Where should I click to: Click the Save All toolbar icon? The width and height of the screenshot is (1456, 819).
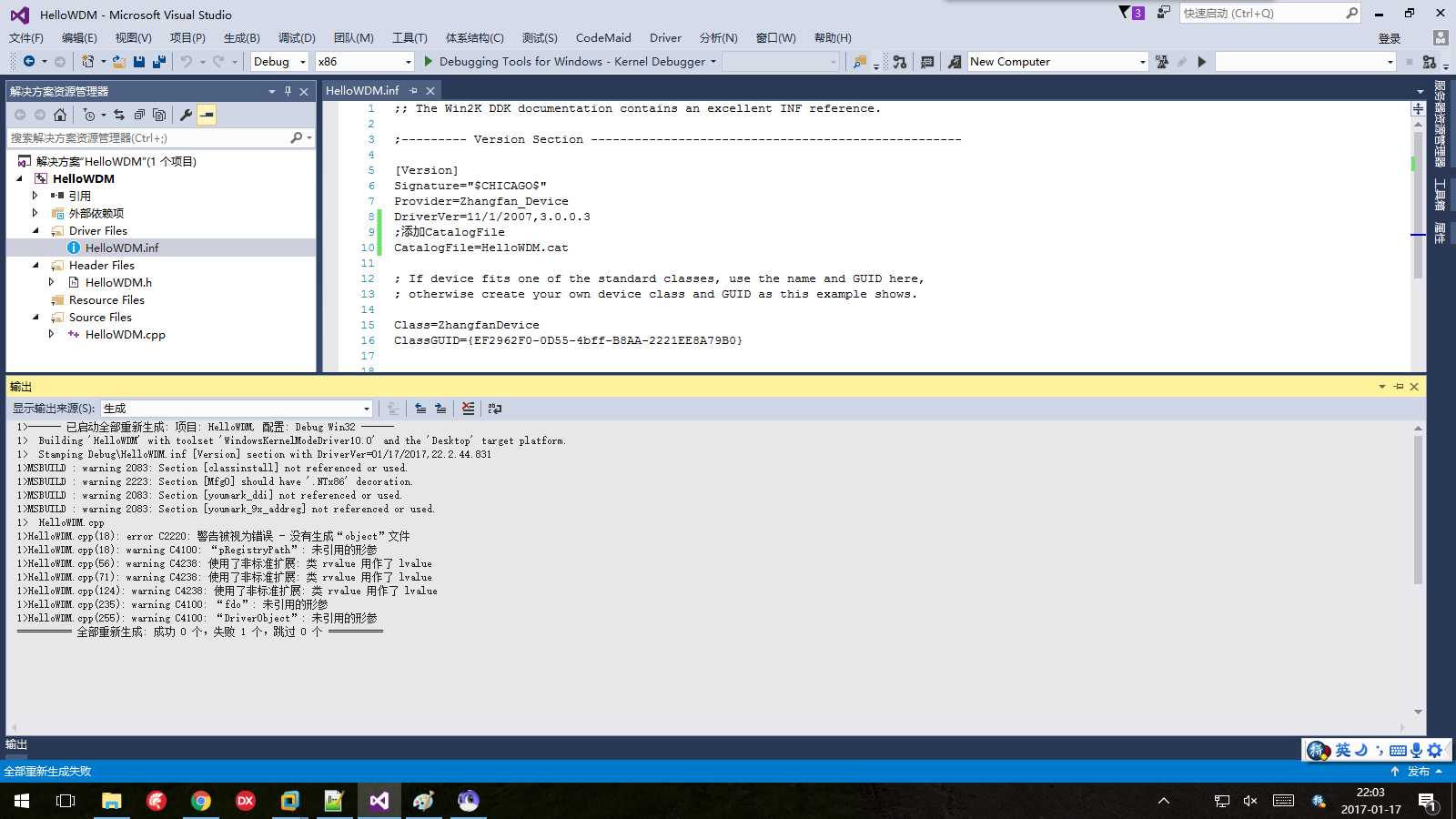pos(159,62)
